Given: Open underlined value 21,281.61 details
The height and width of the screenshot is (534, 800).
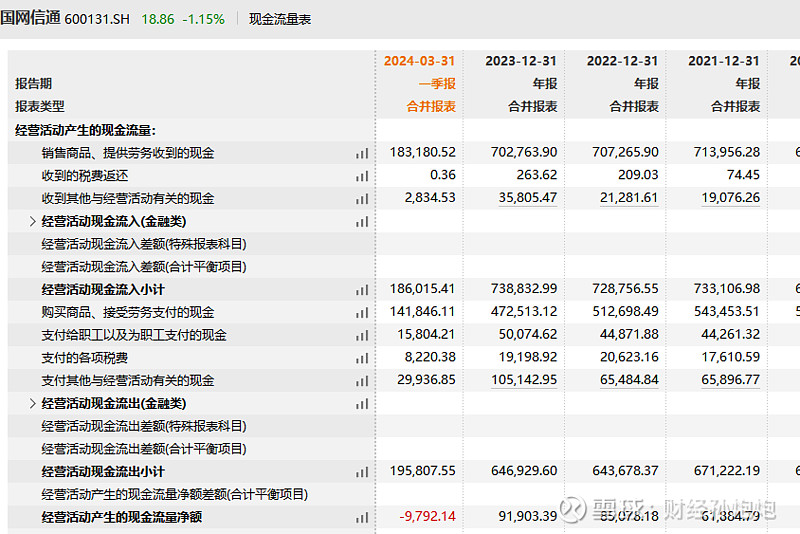Looking at the screenshot, I should coord(629,198).
